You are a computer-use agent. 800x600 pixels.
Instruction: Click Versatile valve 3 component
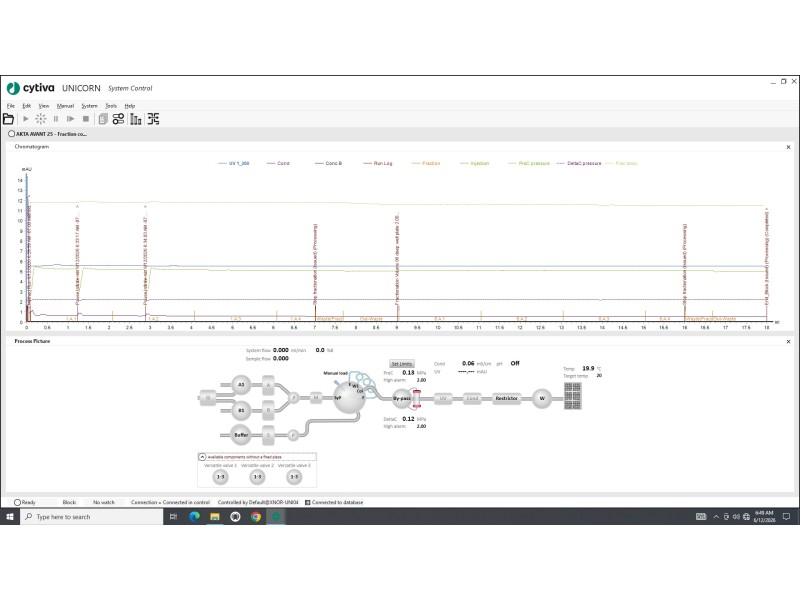pyautogui.click(x=294, y=477)
